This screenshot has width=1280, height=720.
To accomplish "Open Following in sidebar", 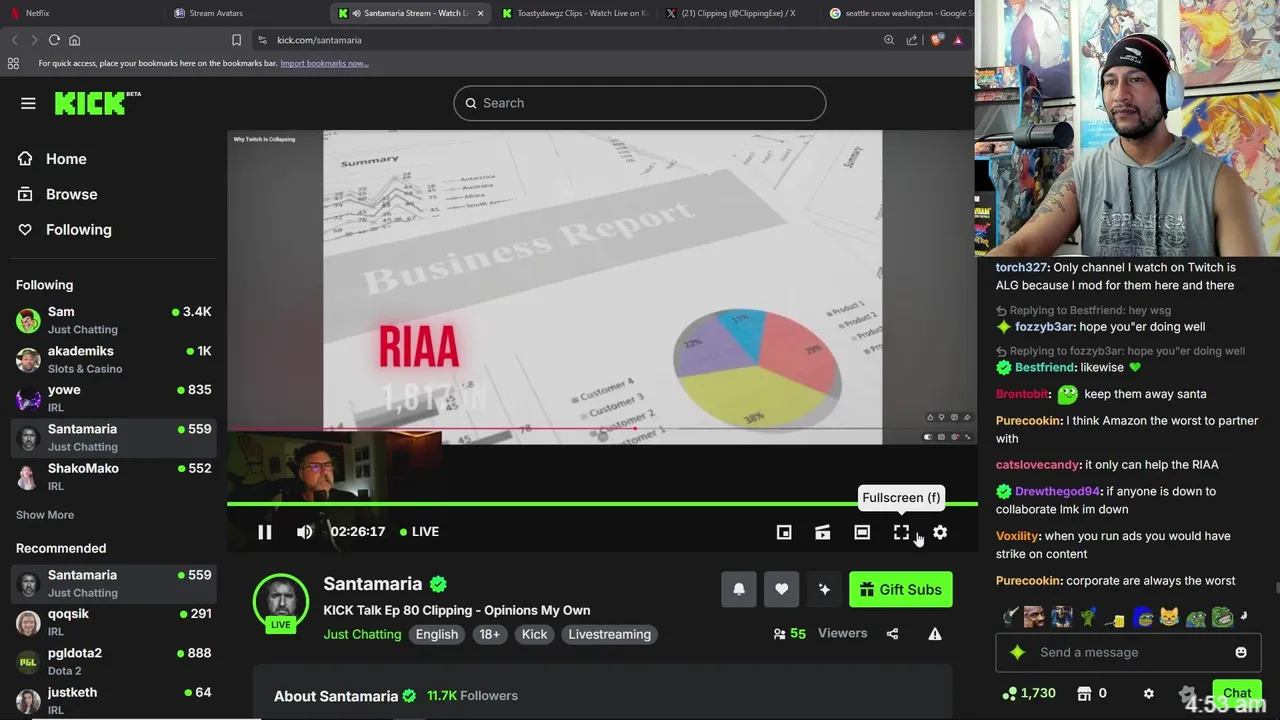I will pyautogui.click(x=64, y=229).
